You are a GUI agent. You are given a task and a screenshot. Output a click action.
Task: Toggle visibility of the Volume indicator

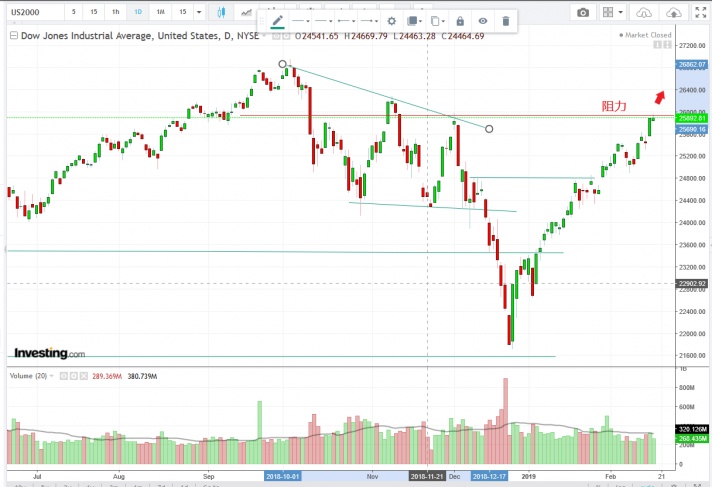coord(62,375)
